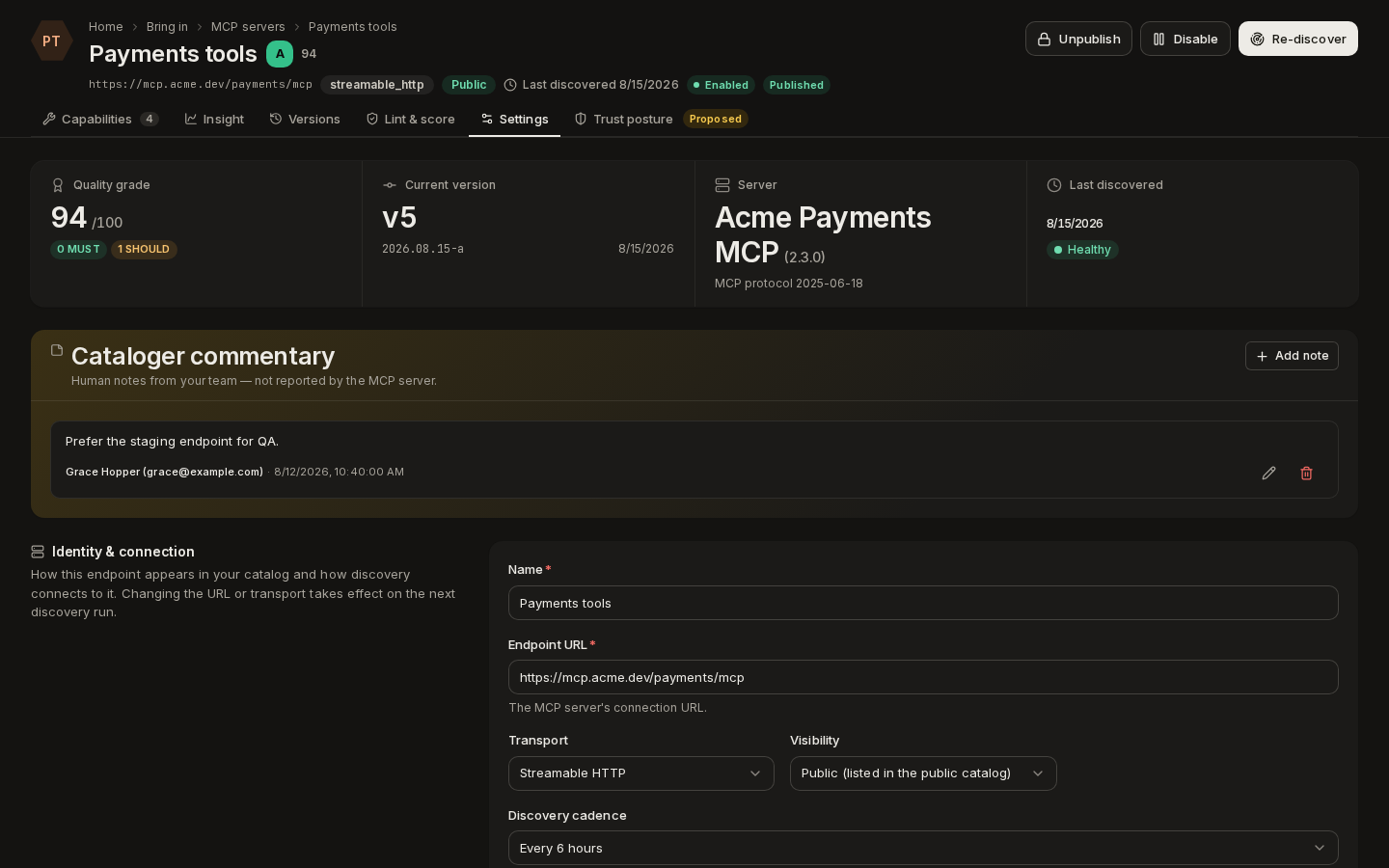
Task: Go to Home in the breadcrumb
Action: [106, 27]
